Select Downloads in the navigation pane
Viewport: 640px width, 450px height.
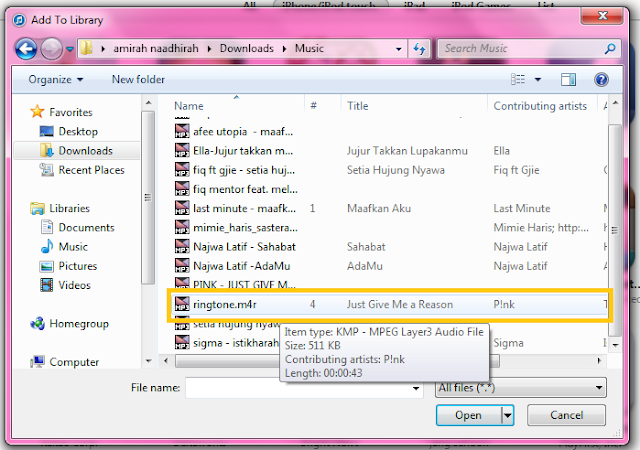point(85,151)
